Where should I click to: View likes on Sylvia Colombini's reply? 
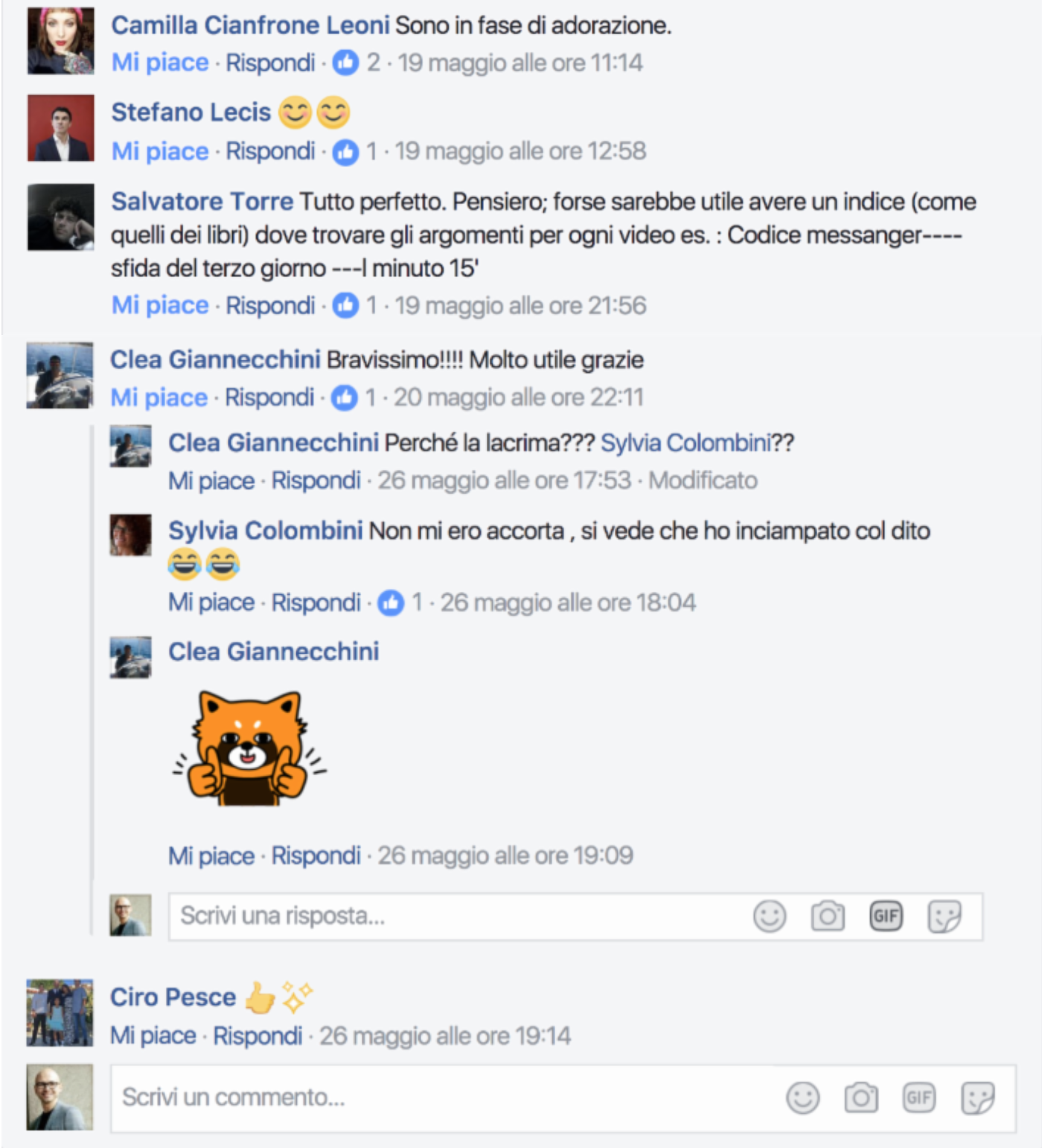401,602
